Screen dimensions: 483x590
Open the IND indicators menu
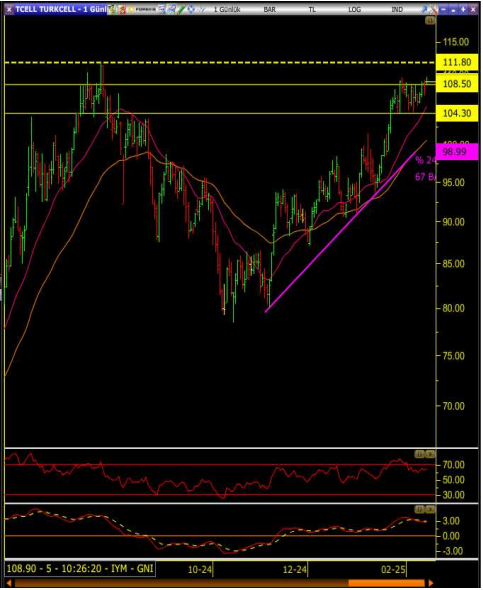397,9
